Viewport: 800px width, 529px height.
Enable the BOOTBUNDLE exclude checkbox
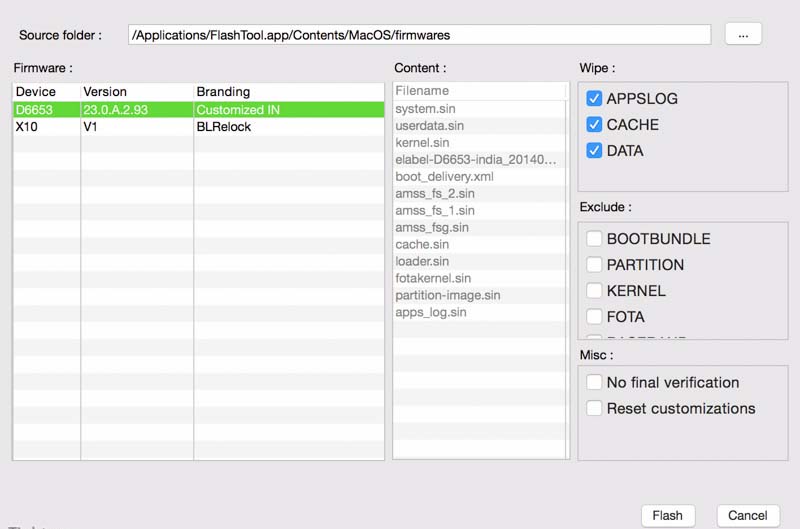coord(594,239)
